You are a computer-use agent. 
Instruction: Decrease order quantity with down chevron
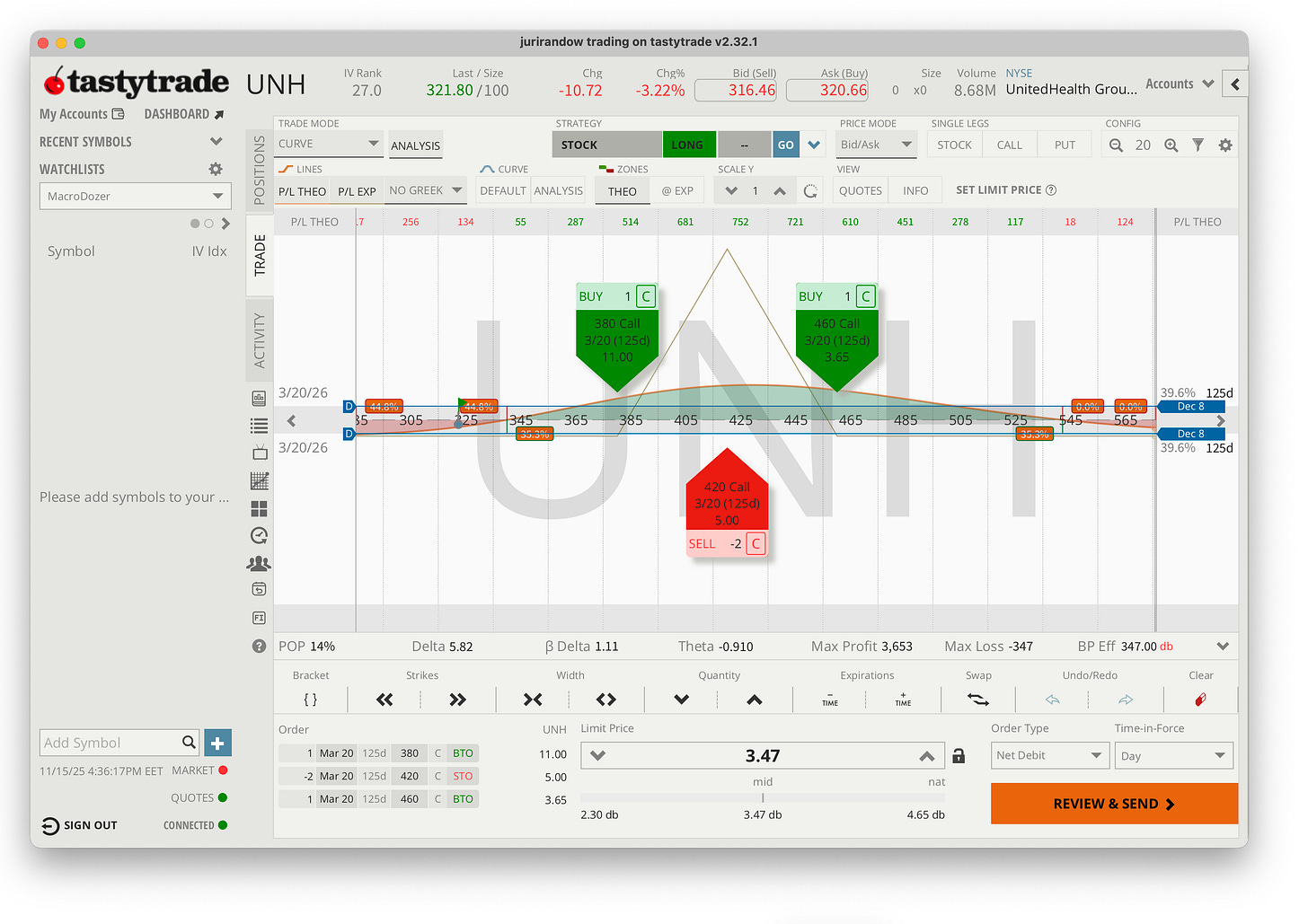coord(681,700)
